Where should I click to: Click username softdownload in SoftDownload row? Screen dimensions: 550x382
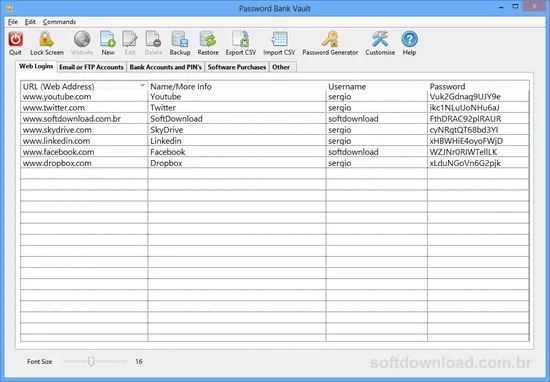377,119
